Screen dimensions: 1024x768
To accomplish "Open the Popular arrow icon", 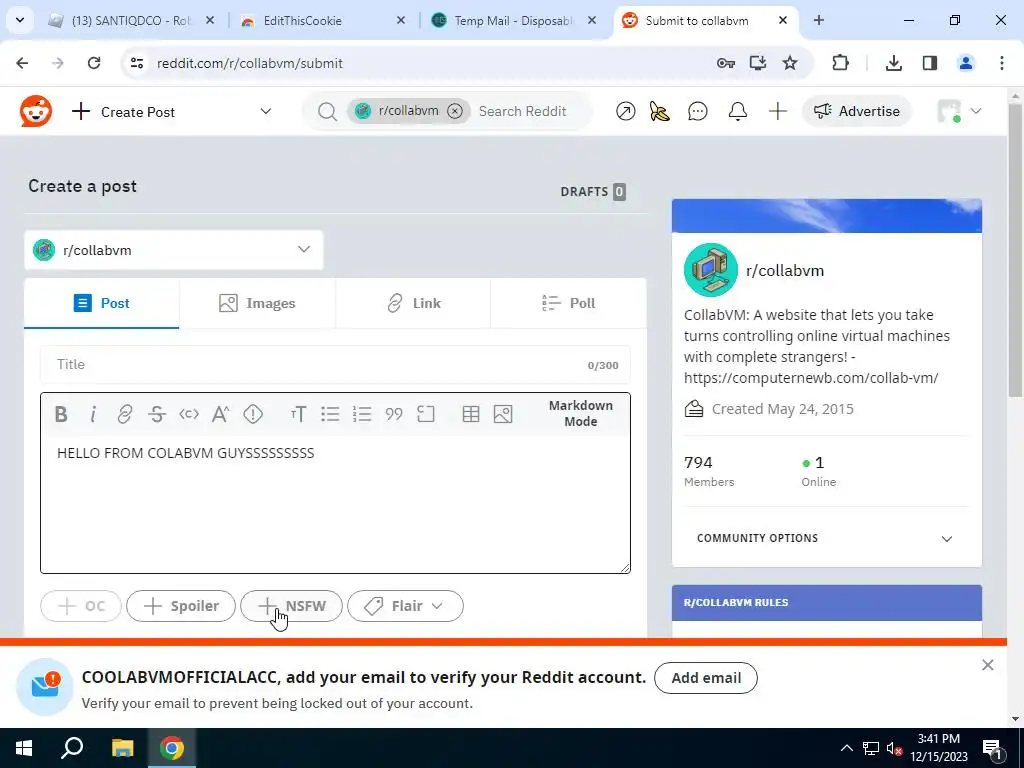I will click(626, 112).
